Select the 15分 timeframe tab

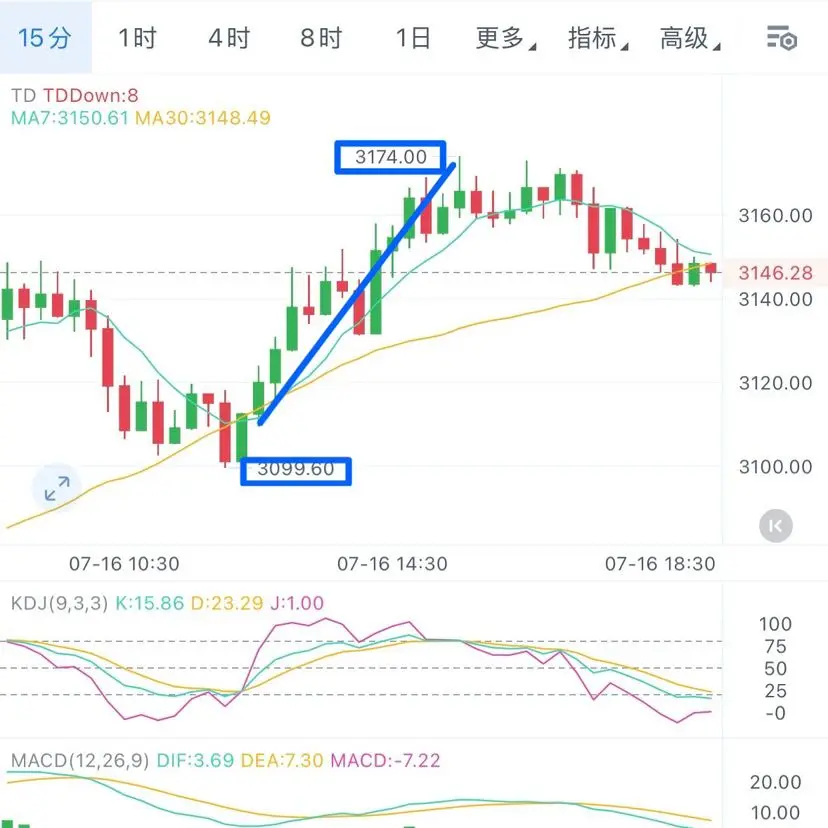(x=45, y=37)
